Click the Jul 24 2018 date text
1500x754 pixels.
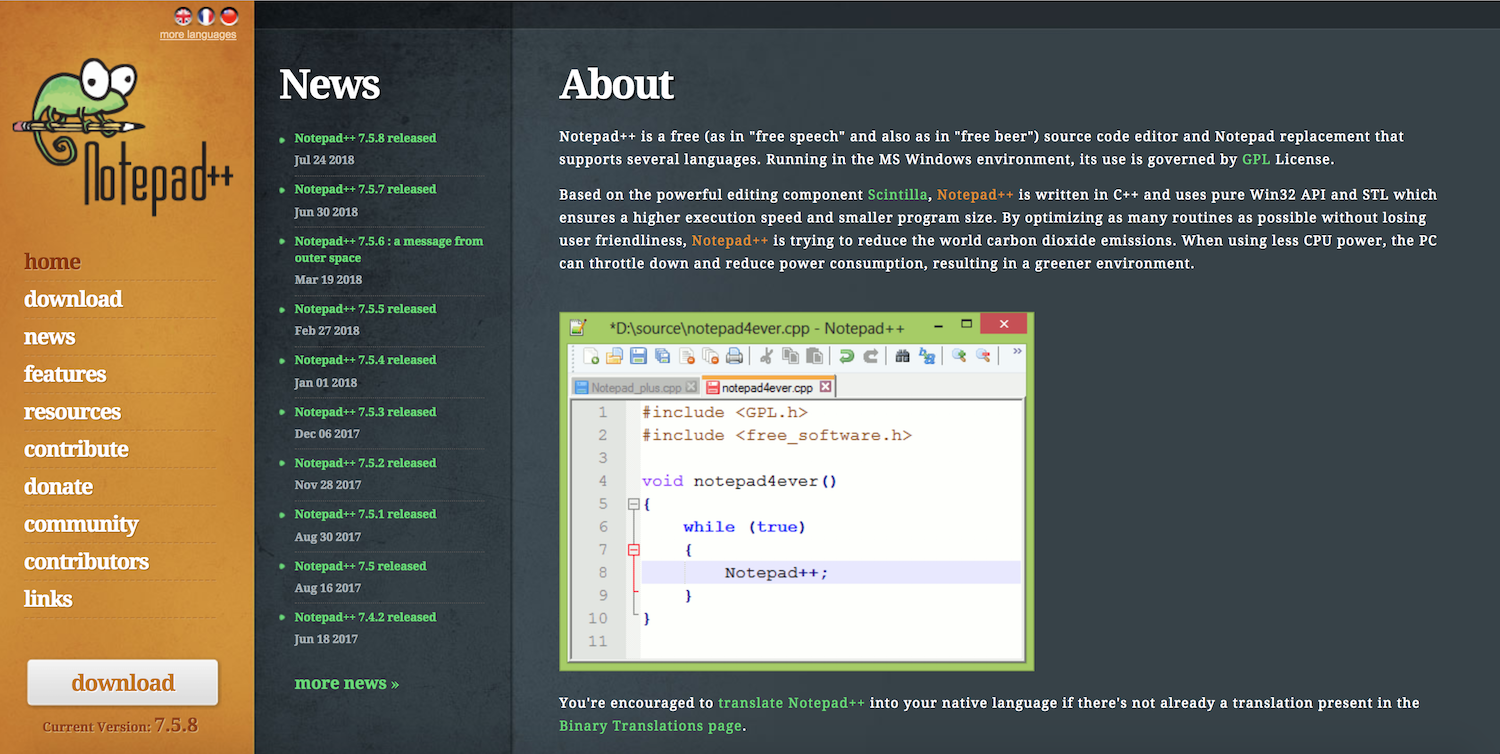click(x=324, y=160)
